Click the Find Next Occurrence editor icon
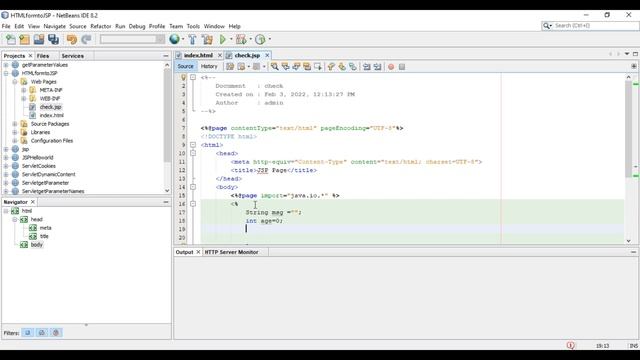 pos(296,67)
